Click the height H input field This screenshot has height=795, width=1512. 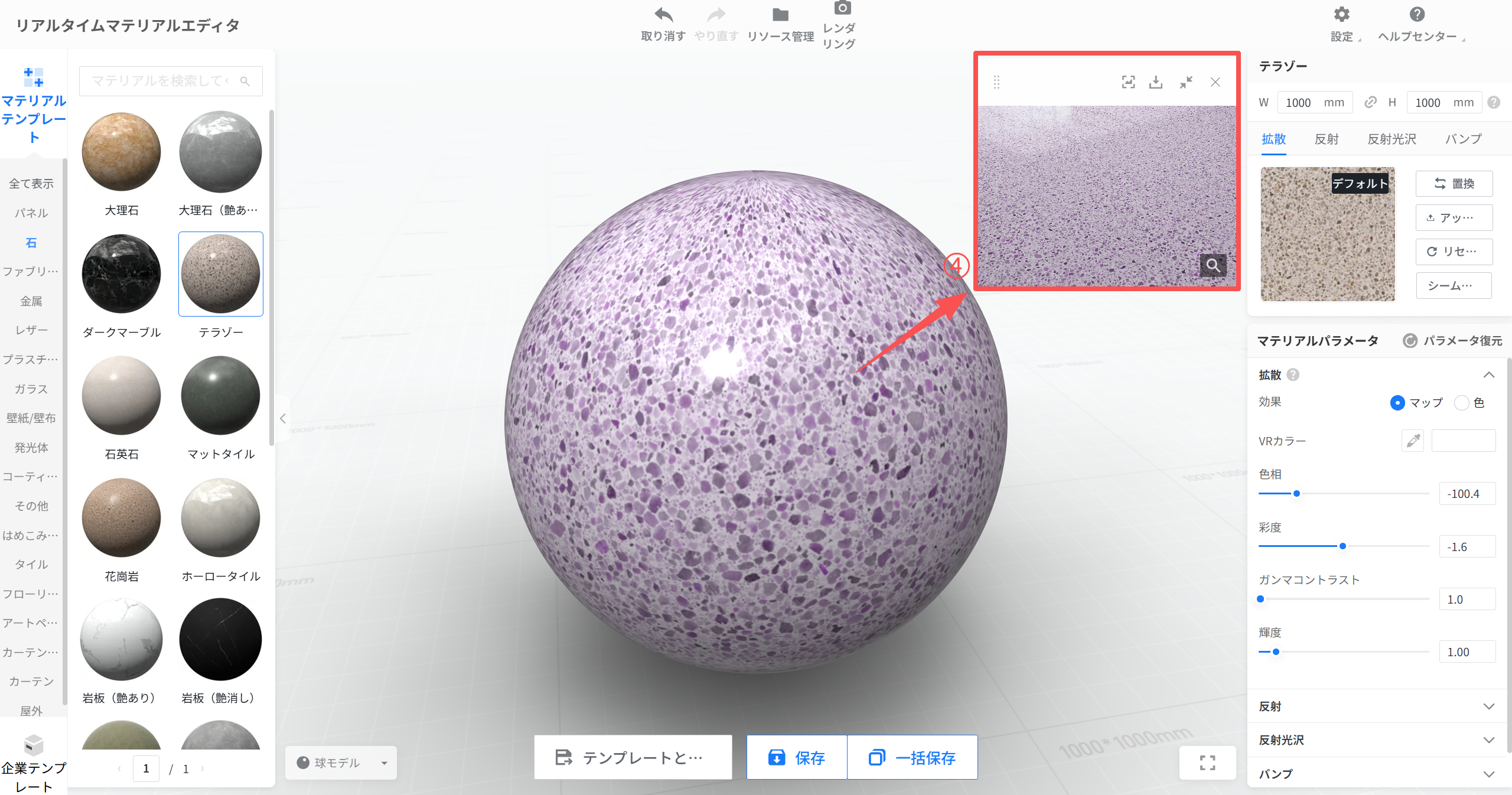tap(1445, 102)
